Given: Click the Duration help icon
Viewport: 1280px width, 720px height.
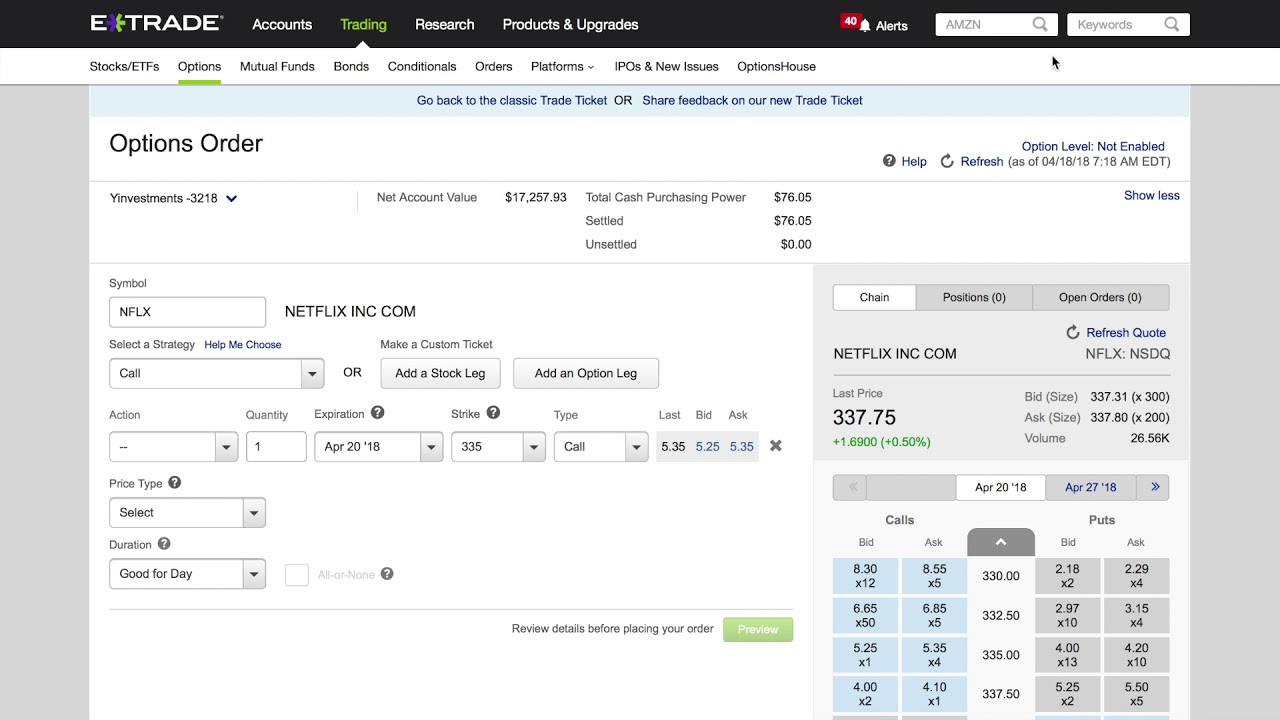Looking at the screenshot, I should coord(164,544).
